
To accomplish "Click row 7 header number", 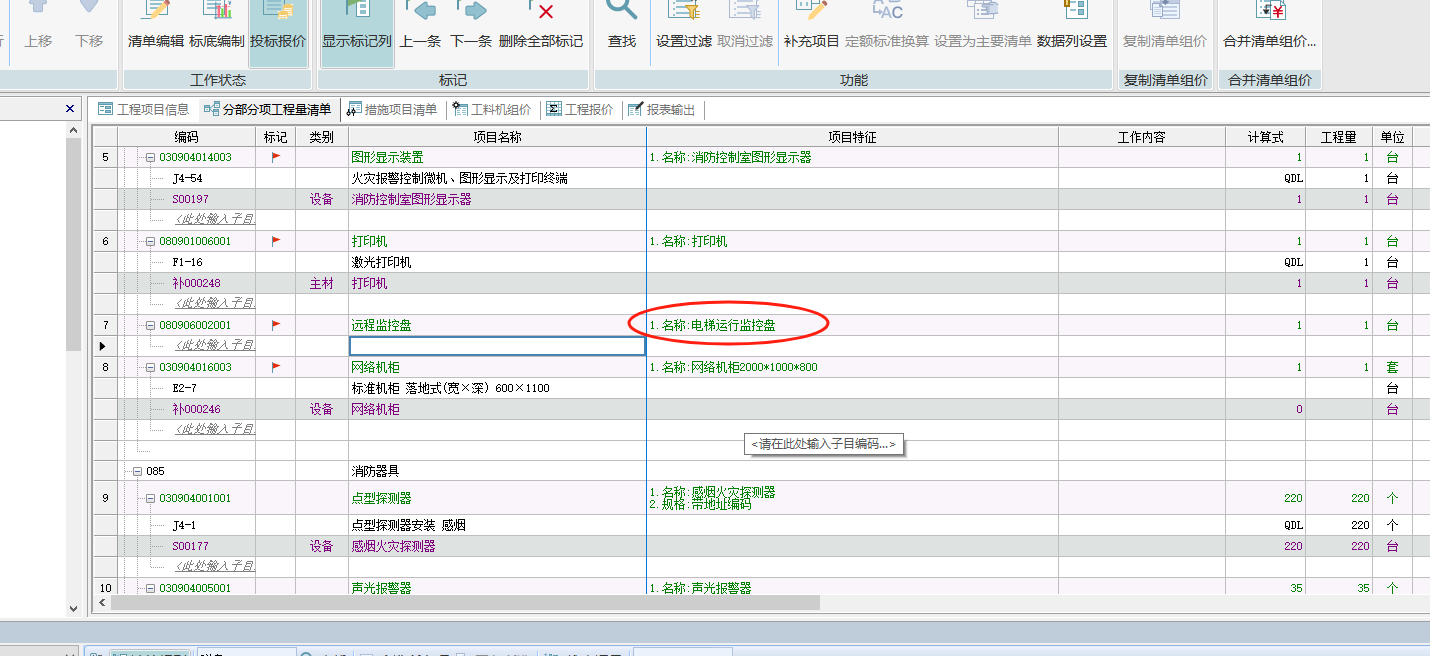I will point(105,325).
